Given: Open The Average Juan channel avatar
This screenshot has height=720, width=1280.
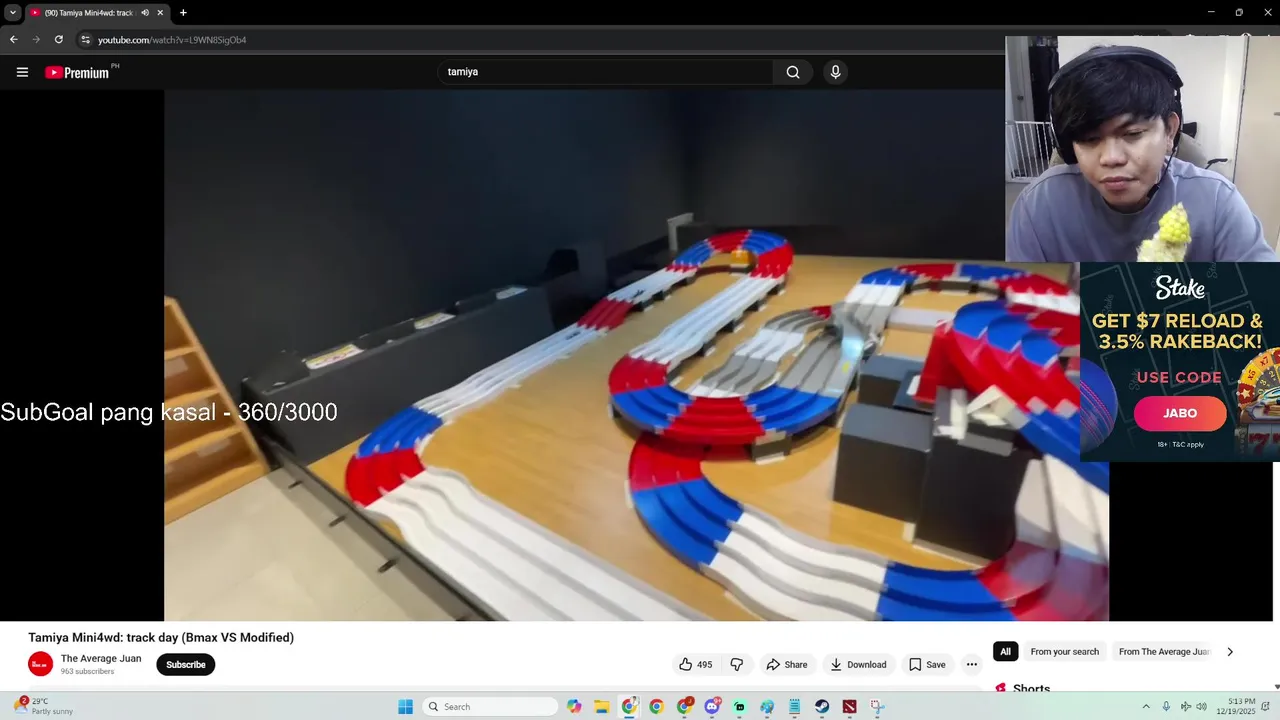Looking at the screenshot, I should pos(40,664).
